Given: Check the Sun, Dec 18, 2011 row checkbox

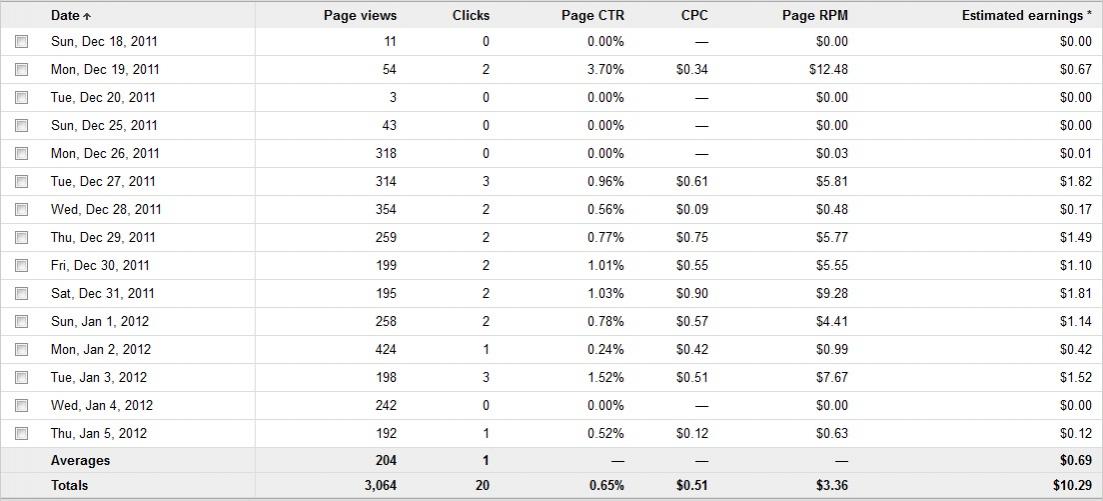Looking at the screenshot, I should click(x=22, y=42).
